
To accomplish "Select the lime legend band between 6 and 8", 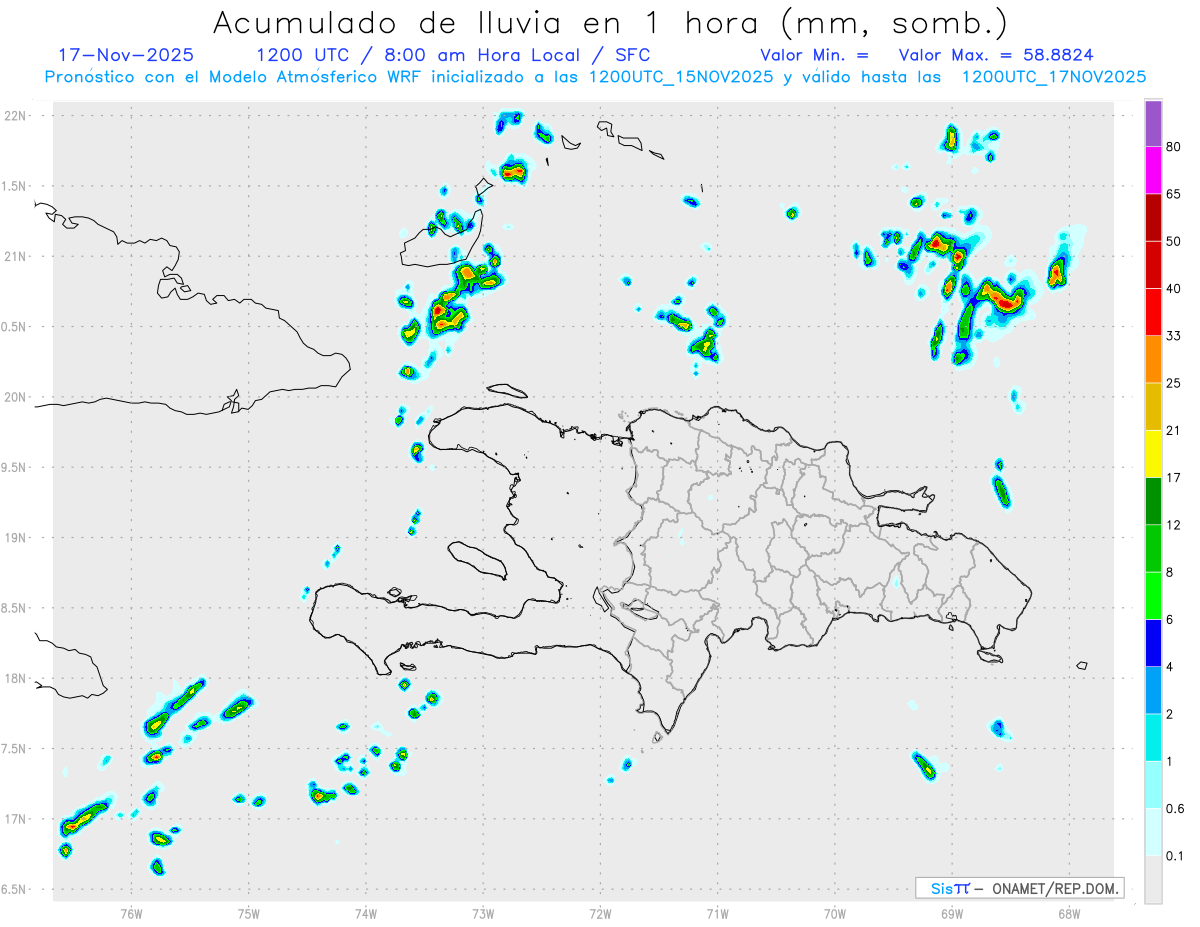I will pyautogui.click(x=1153, y=596).
